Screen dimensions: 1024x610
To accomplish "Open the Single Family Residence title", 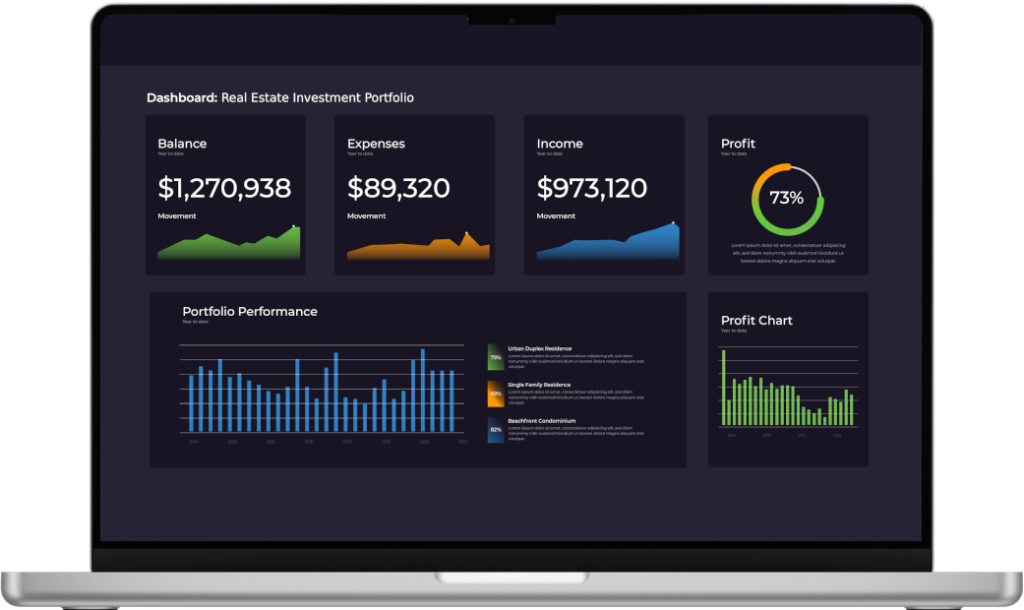I will tap(539, 385).
